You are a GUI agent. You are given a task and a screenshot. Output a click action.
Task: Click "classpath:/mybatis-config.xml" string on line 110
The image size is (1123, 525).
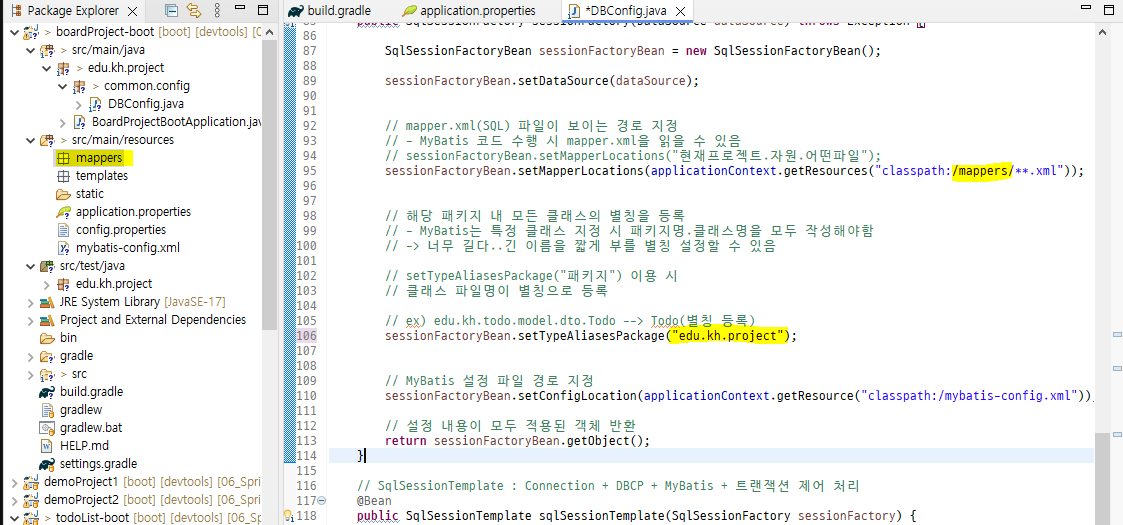[971, 395]
